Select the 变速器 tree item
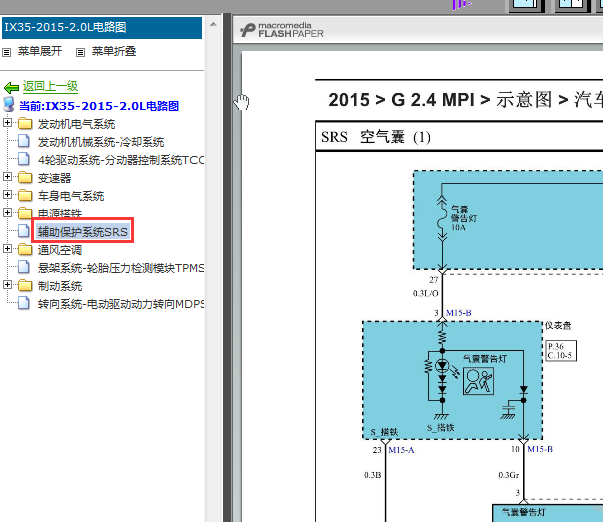This screenshot has width=603, height=522. [x=54, y=178]
